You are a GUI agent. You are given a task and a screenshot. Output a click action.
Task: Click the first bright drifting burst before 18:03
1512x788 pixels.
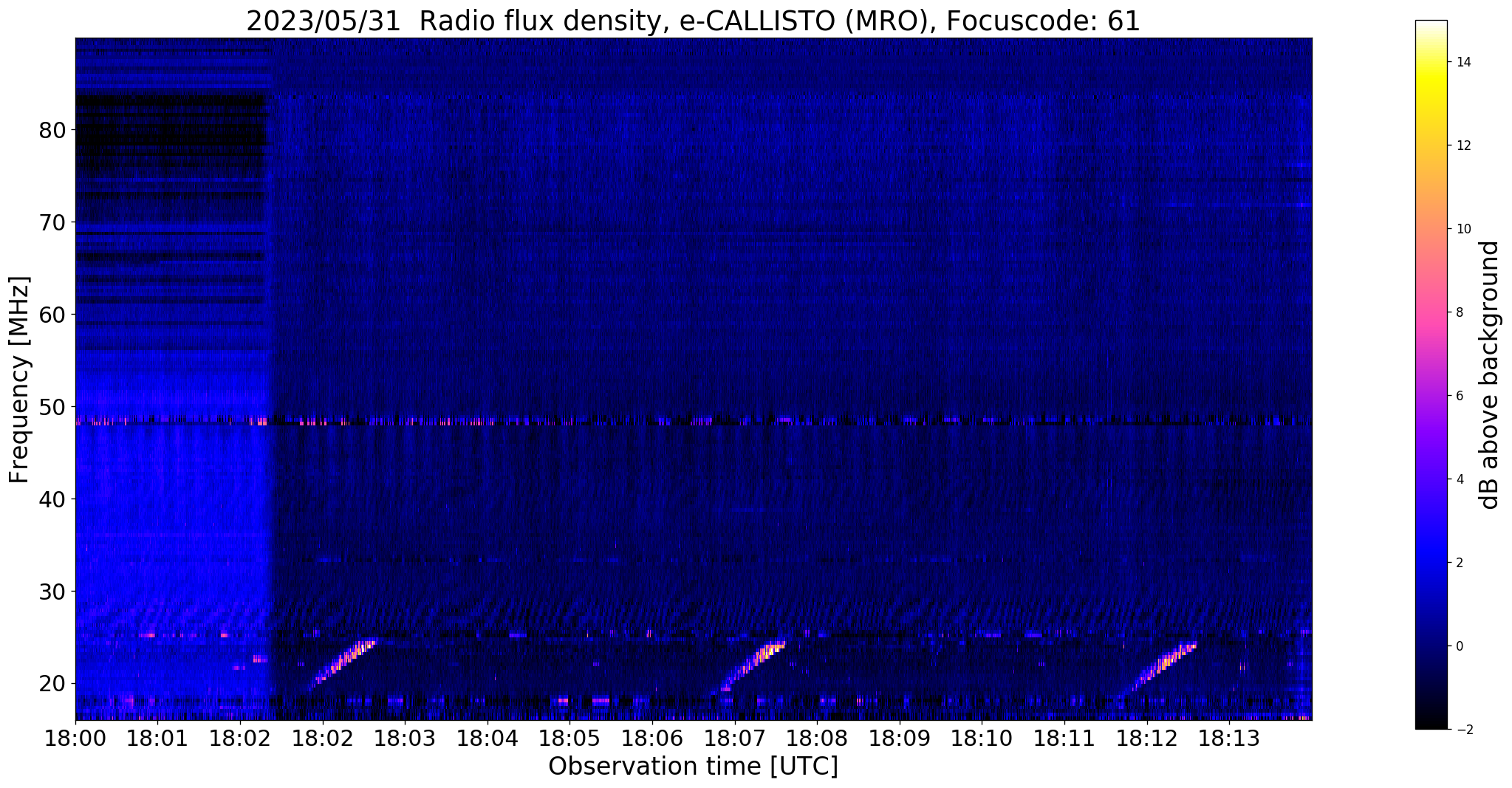click(x=341, y=664)
